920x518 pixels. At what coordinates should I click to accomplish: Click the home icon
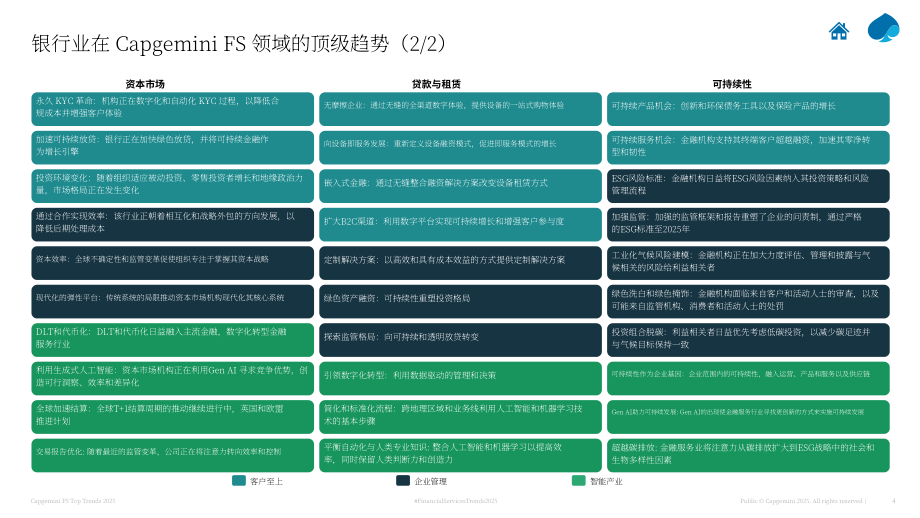tap(838, 31)
